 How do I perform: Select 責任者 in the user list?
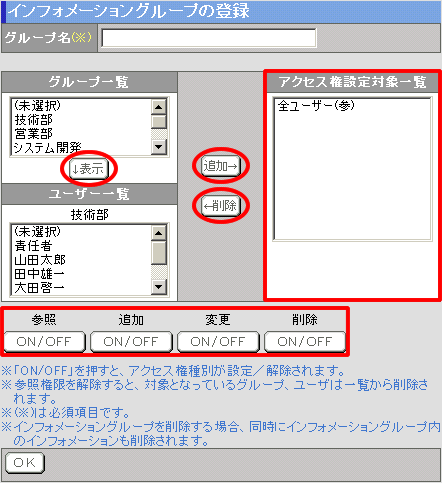pyautogui.click(x=33, y=246)
